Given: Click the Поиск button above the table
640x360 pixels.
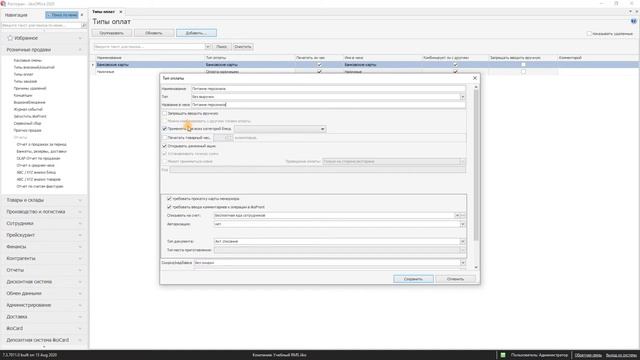Looking at the screenshot, I should [x=221, y=47].
